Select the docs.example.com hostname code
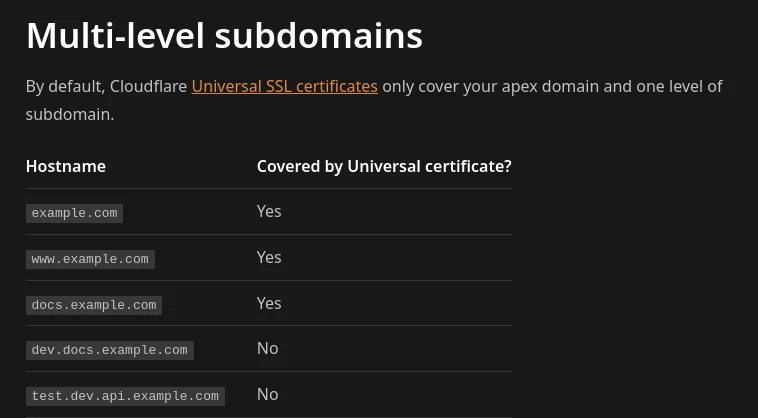This screenshot has height=418, width=758. [x=94, y=305]
